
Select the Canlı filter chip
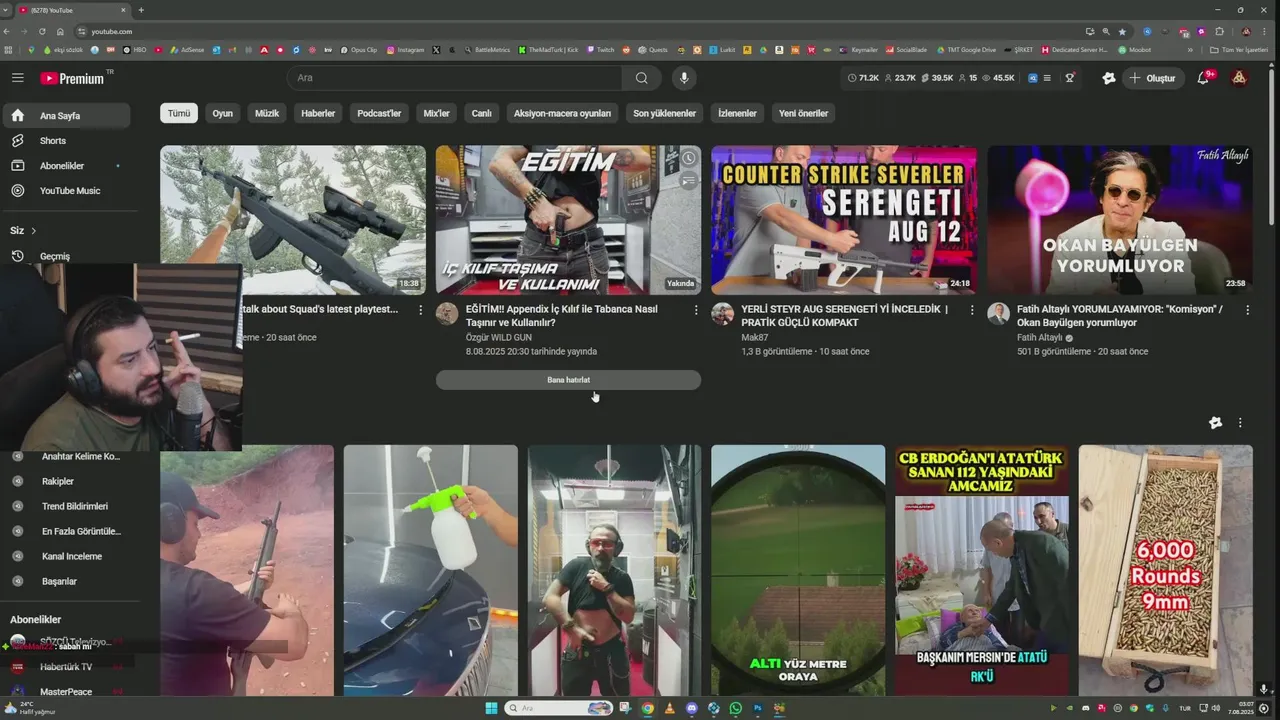(x=482, y=113)
